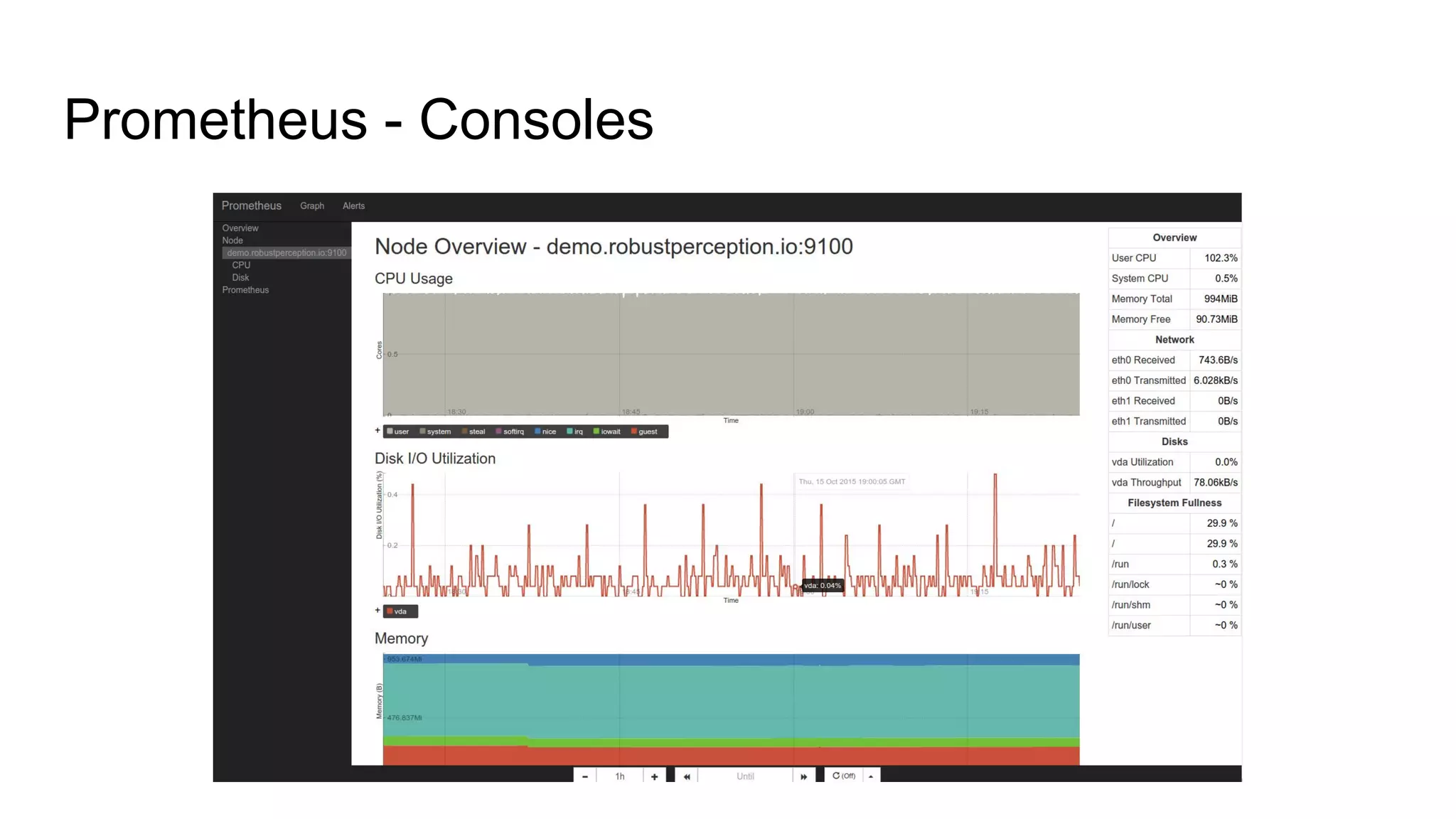The width and height of the screenshot is (1456, 819).
Task: Expand Disk I/O legend with plus icon
Action: tap(378, 611)
